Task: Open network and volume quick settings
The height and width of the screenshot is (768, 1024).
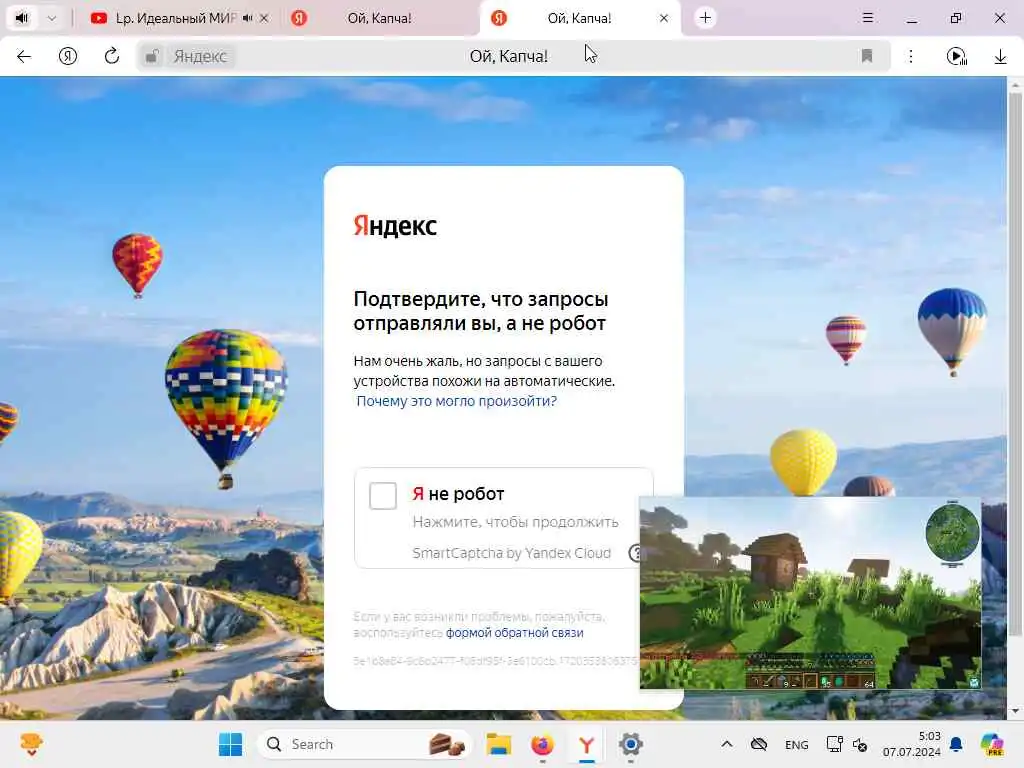Action: [846, 744]
